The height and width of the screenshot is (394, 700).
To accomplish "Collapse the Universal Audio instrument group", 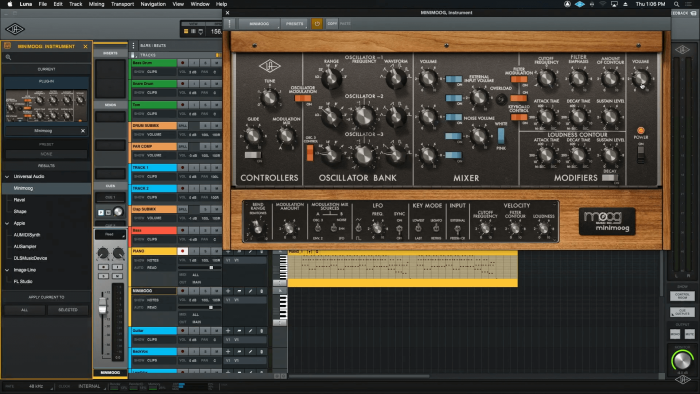I will pyautogui.click(x=7, y=177).
